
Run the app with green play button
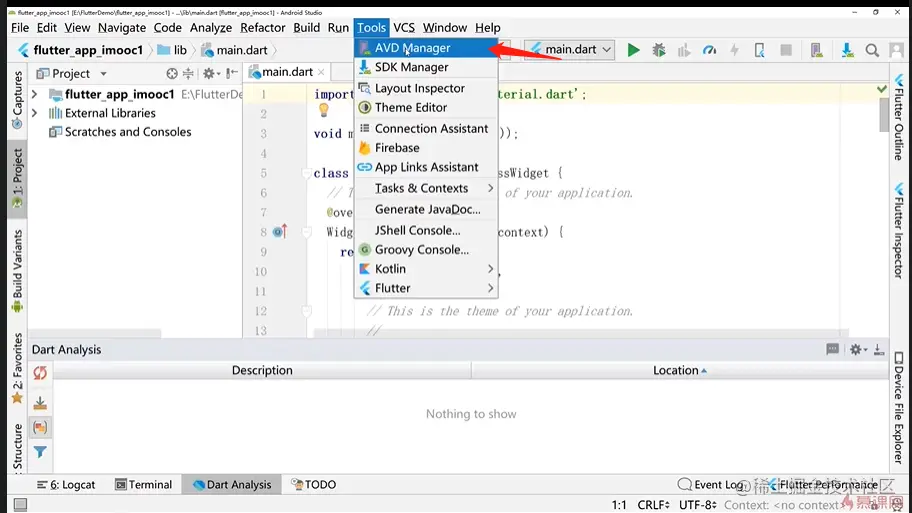tap(633, 50)
